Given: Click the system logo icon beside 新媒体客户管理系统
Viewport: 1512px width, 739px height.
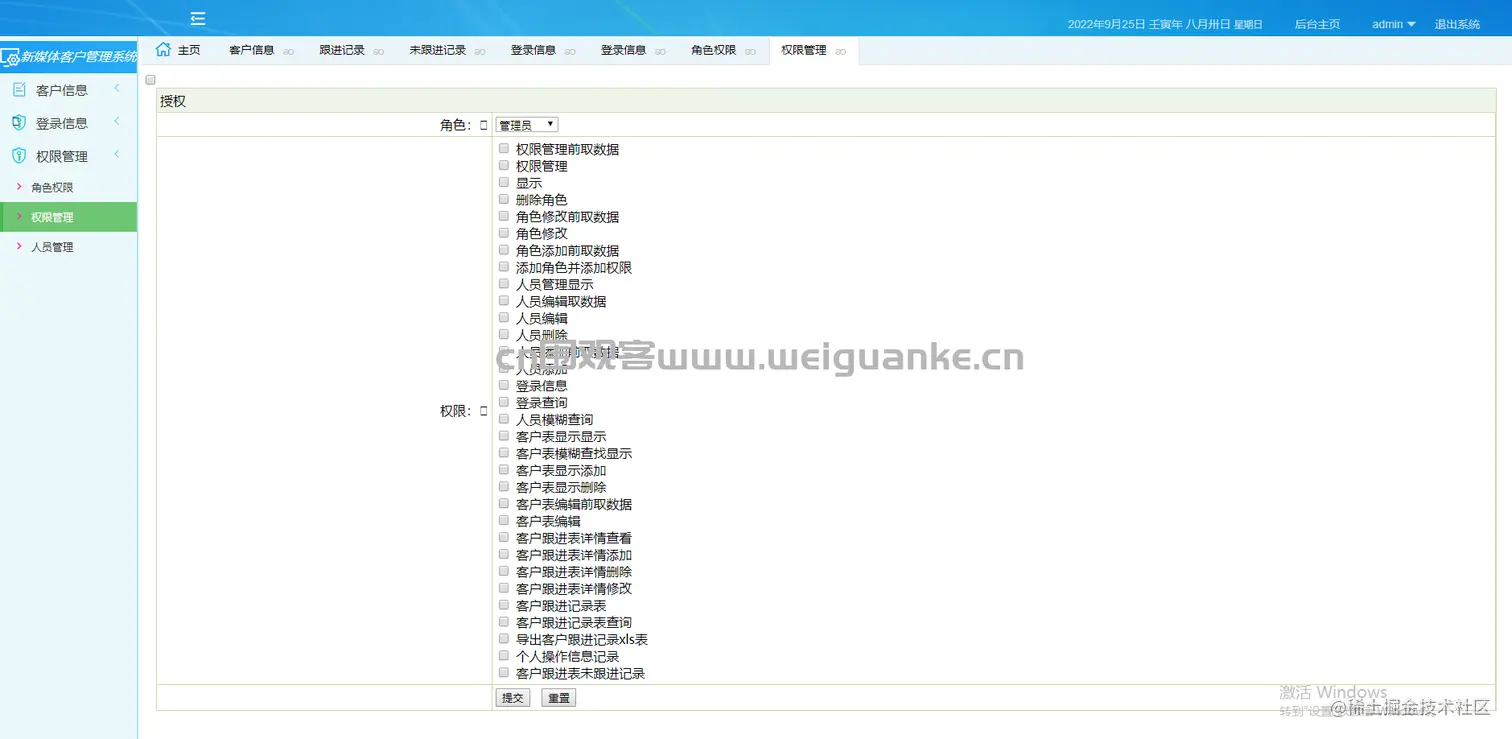Looking at the screenshot, I should pyautogui.click(x=9, y=57).
